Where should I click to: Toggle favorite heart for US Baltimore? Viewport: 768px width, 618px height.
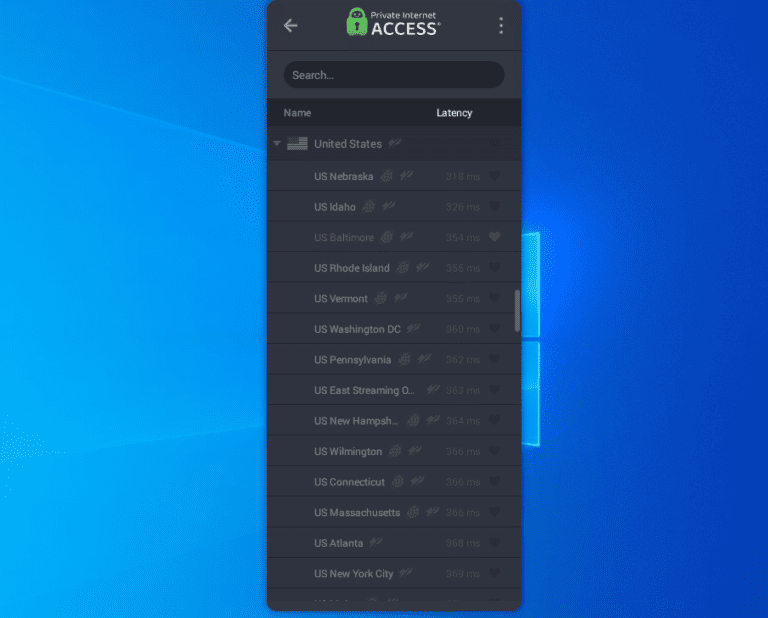[x=494, y=237]
